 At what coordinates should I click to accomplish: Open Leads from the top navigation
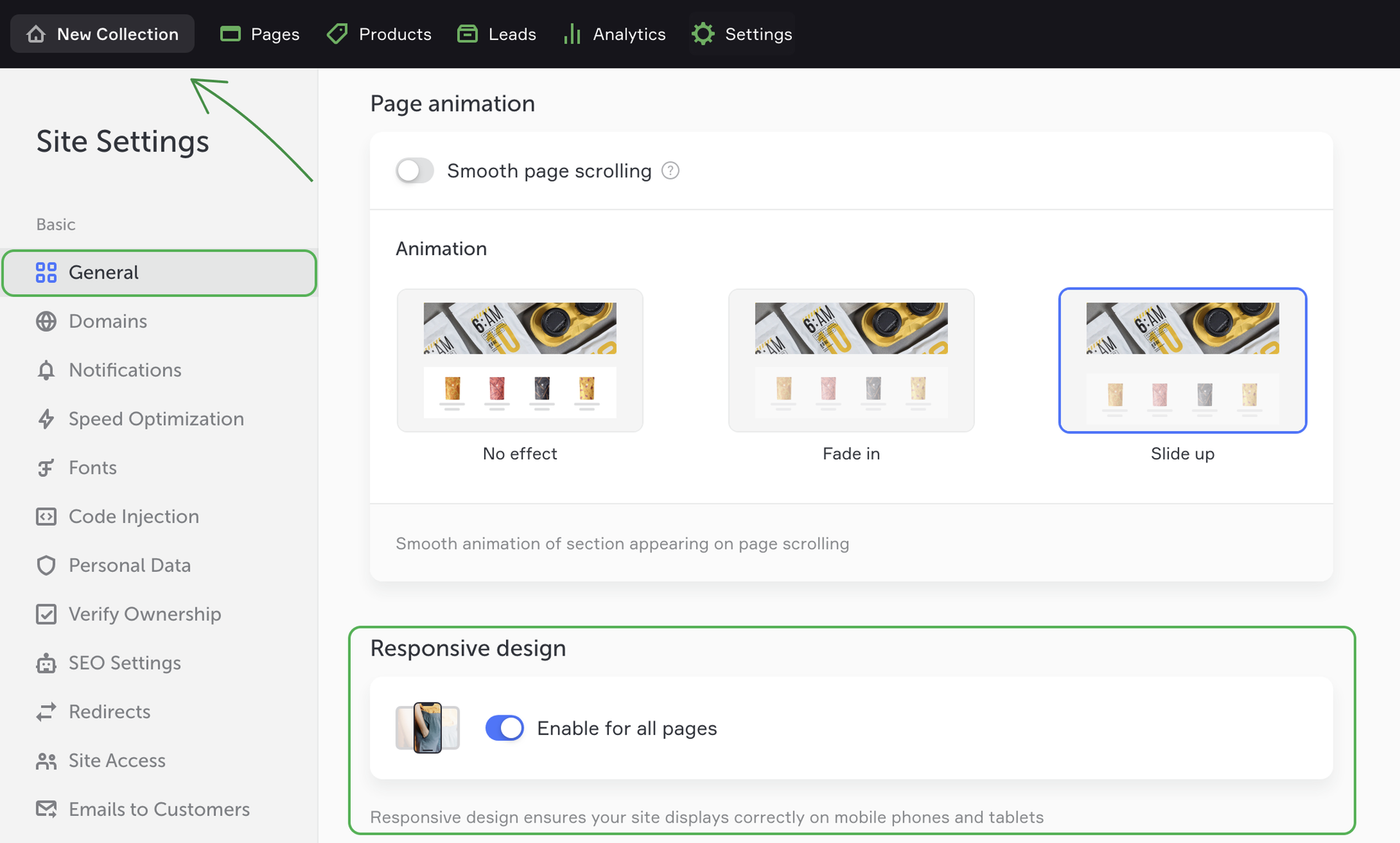pyautogui.click(x=497, y=34)
